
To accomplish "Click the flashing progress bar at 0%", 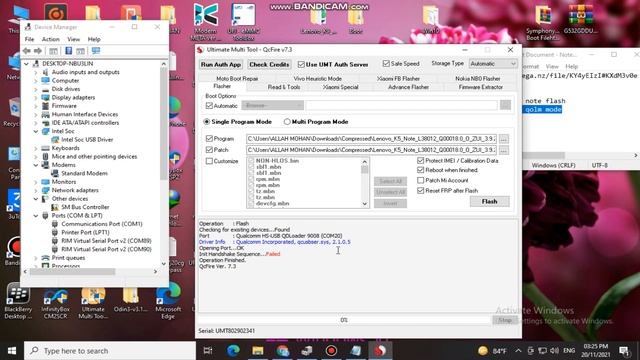I will click(x=344, y=320).
